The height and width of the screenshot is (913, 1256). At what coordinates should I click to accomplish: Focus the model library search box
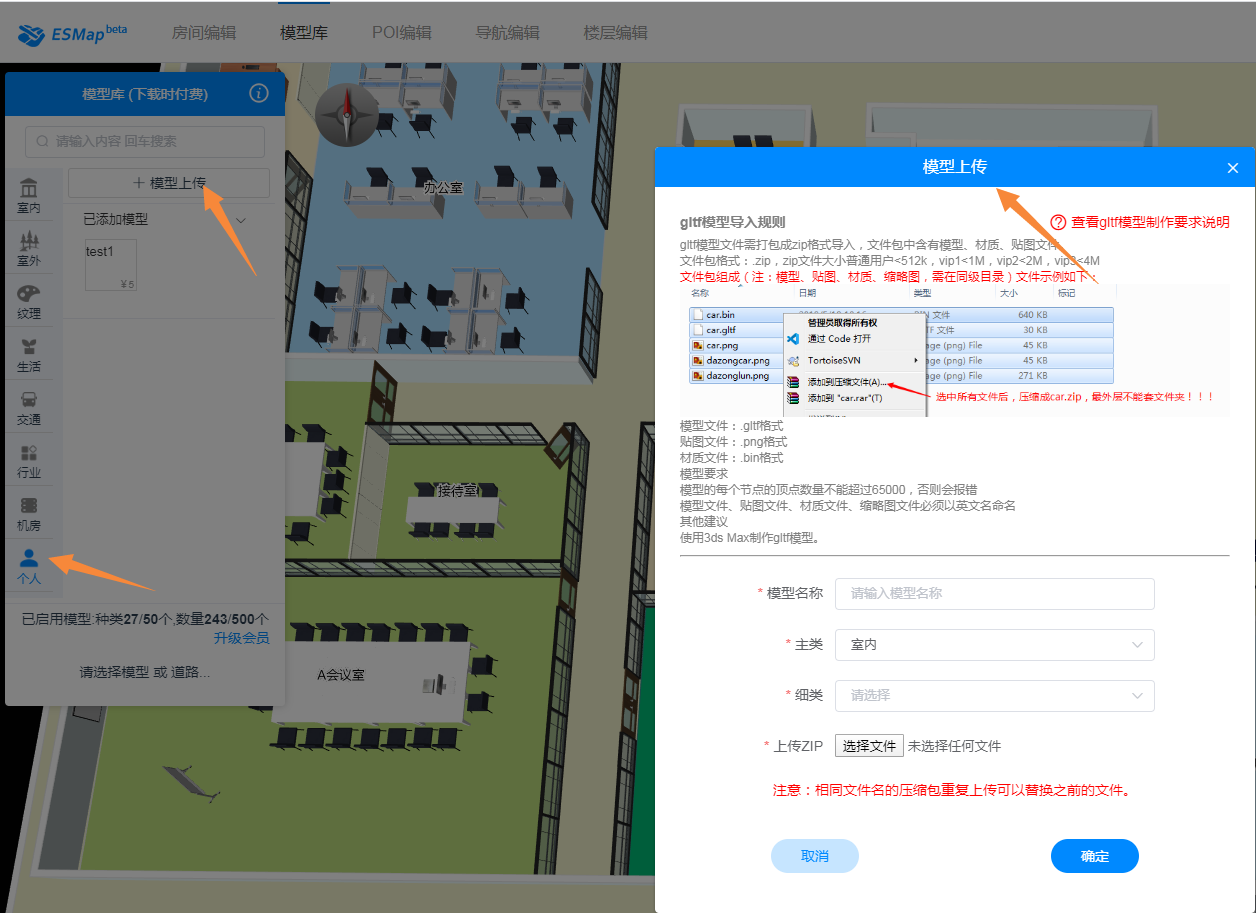pos(145,141)
